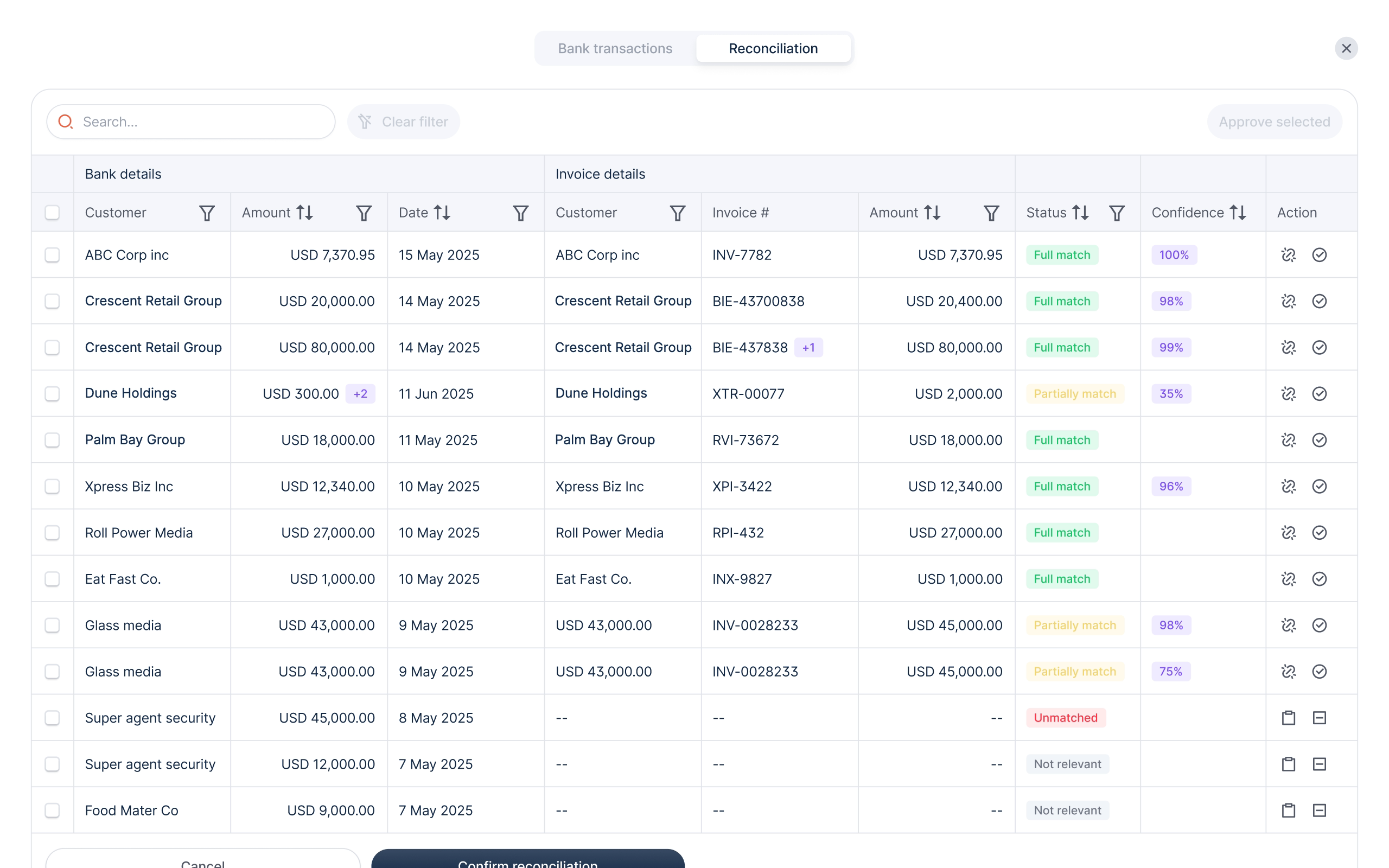Click the +1 badge next to BIE-437838
1389x868 pixels.
[809, 347]
